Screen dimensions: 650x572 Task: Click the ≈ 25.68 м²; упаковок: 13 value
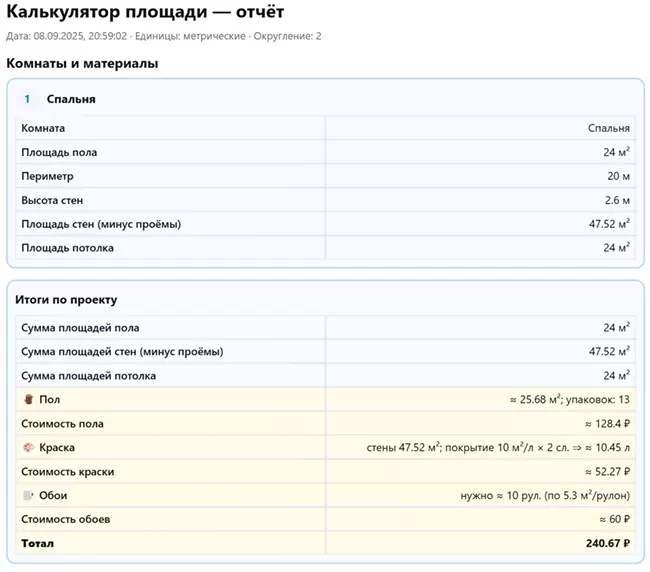(x=570, y=400)
